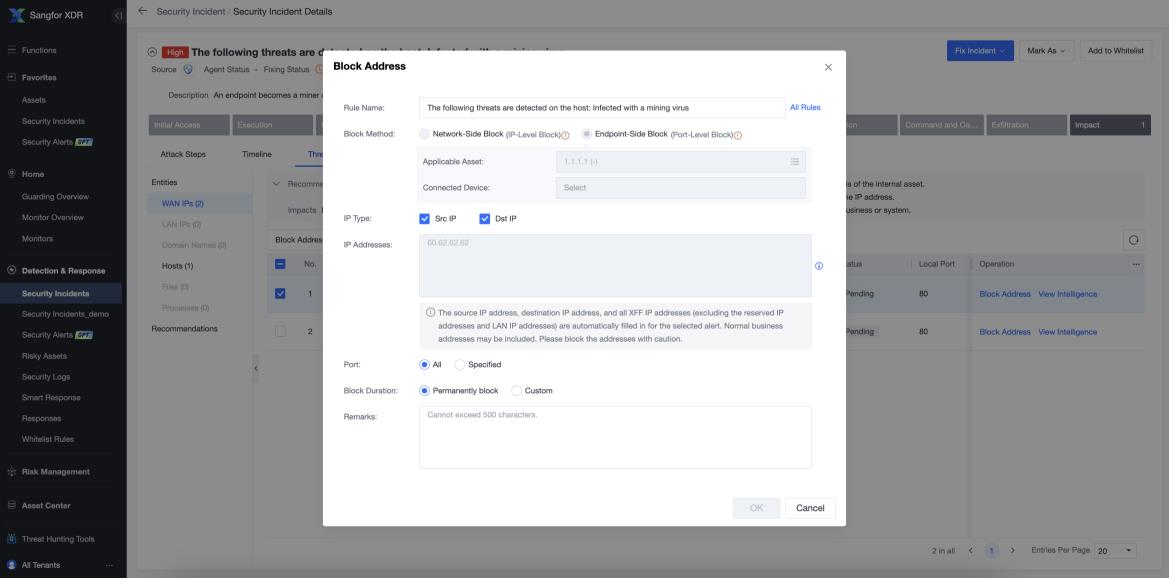The height and width of the screenshot is (578, 1169).
Task: Click the Add to Whitelist button
Action: (x=1115, y=51)
